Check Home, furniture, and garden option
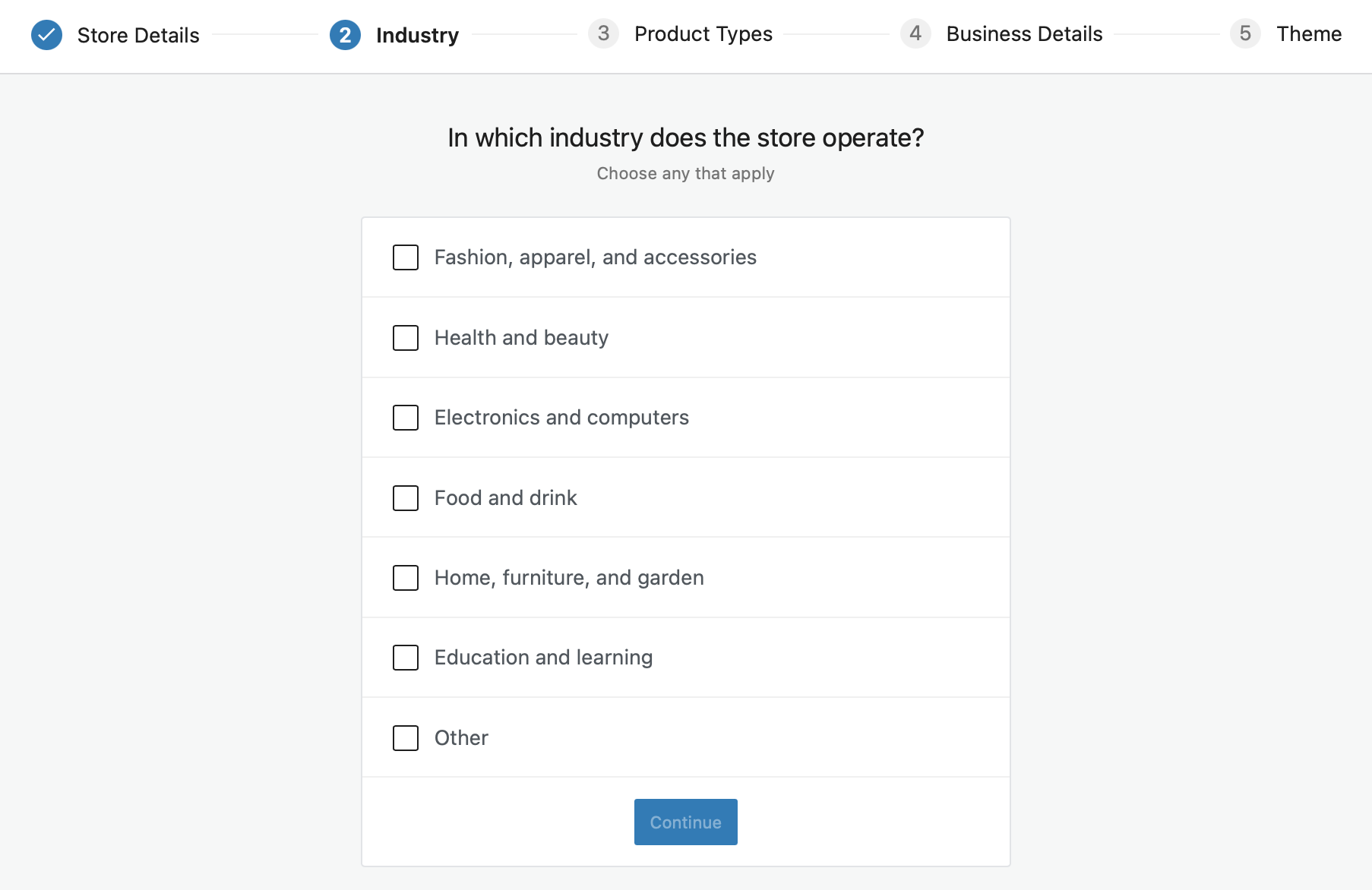This screenshot has height=890, width=1372. point(406,578)
